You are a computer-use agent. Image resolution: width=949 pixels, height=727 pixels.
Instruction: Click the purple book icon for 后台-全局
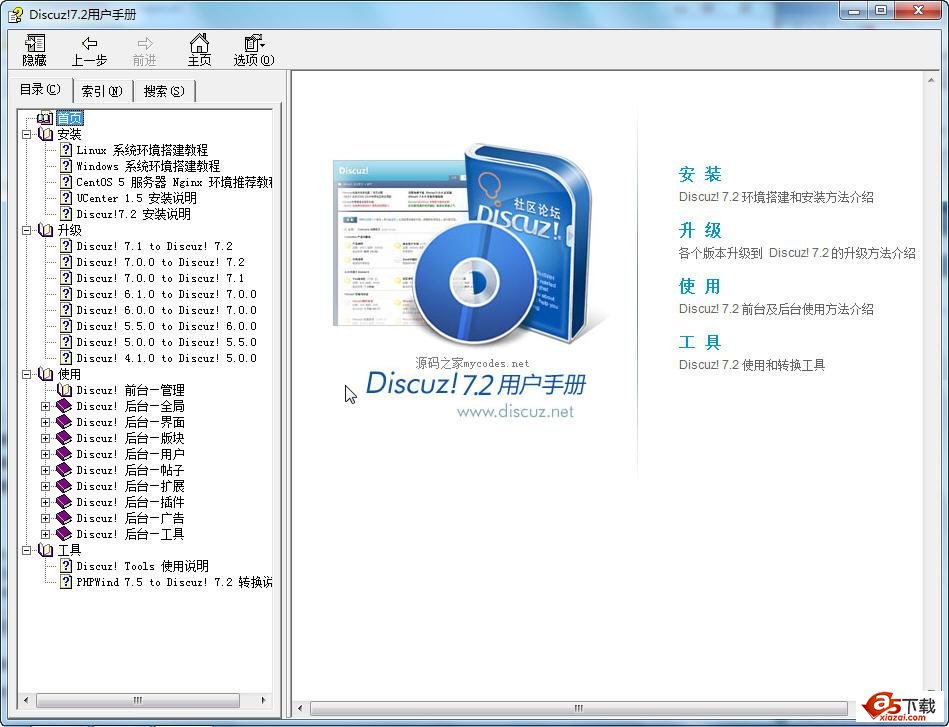click(x=65, y=406)
